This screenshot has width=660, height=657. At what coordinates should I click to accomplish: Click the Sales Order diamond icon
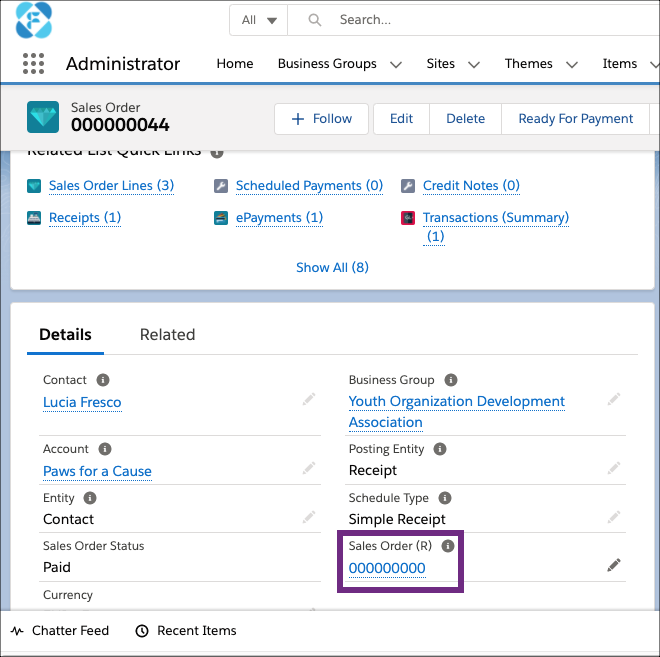pos(43,117)
